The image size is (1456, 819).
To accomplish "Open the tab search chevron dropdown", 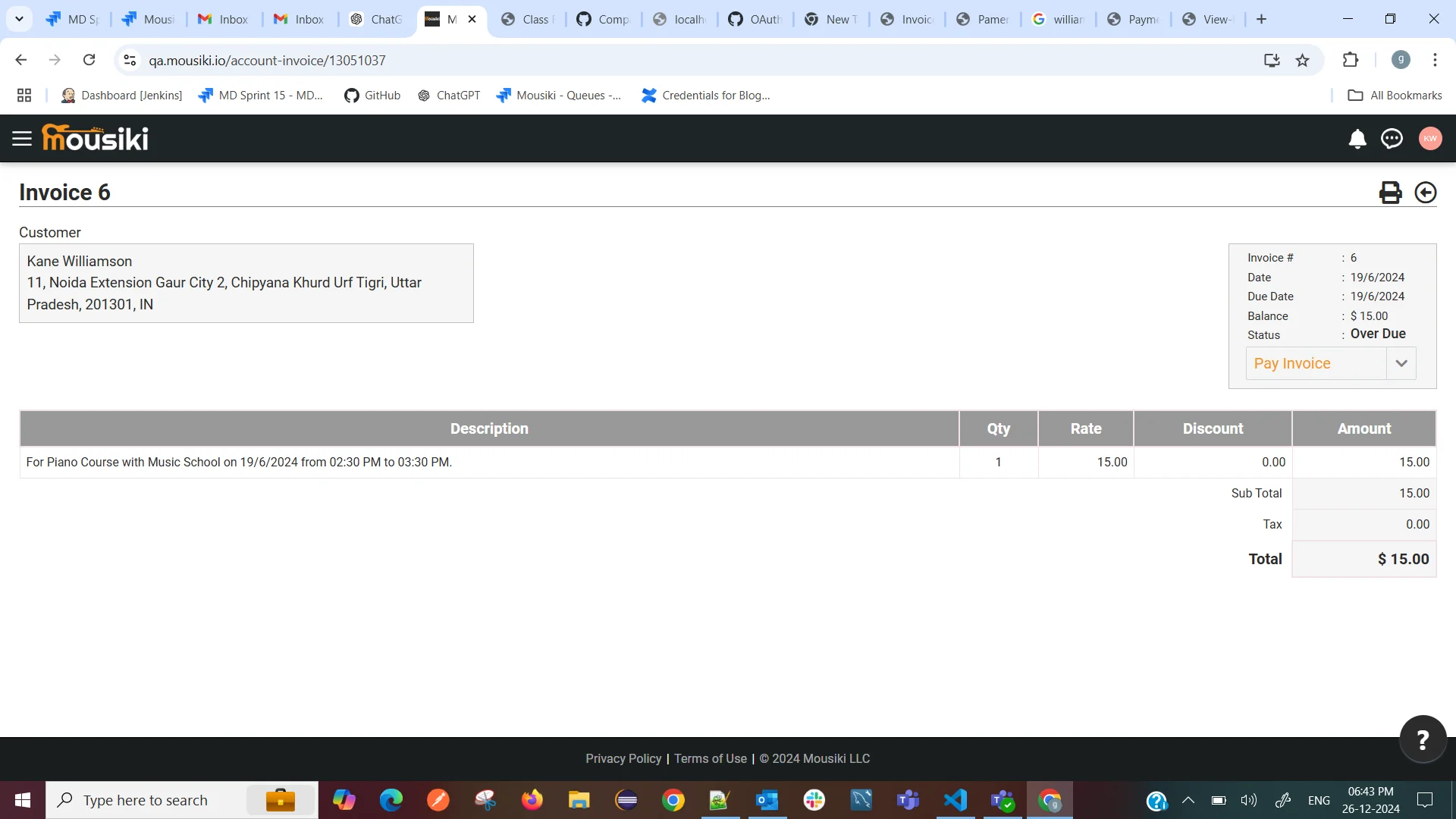I will [x=19, y=19].
